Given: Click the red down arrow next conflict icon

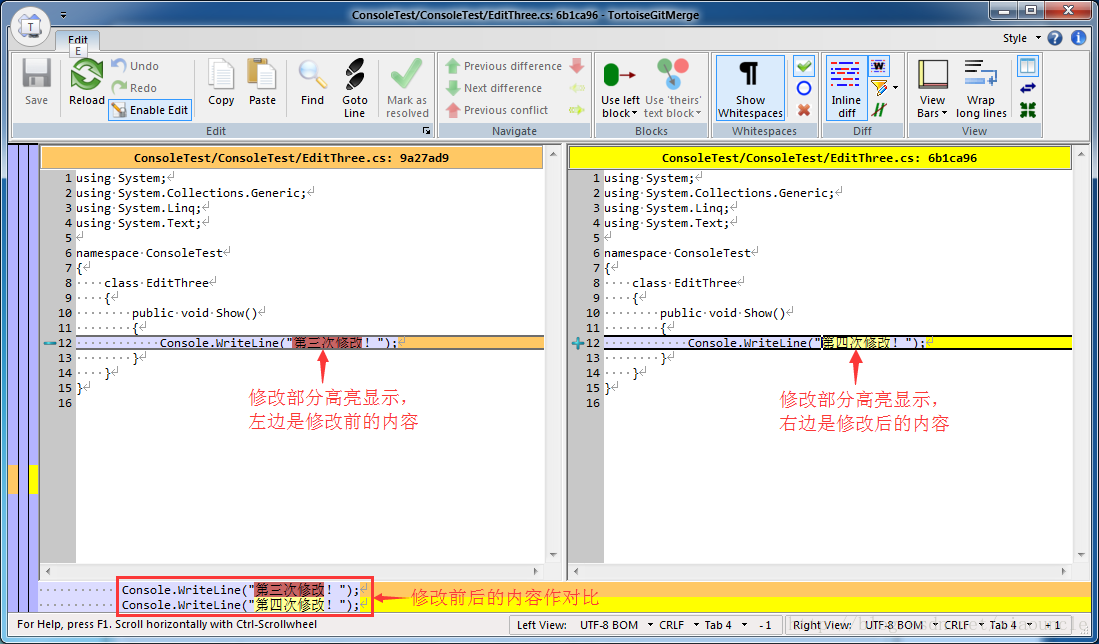Looking at the screenshot, I should (x=577, y=66).
